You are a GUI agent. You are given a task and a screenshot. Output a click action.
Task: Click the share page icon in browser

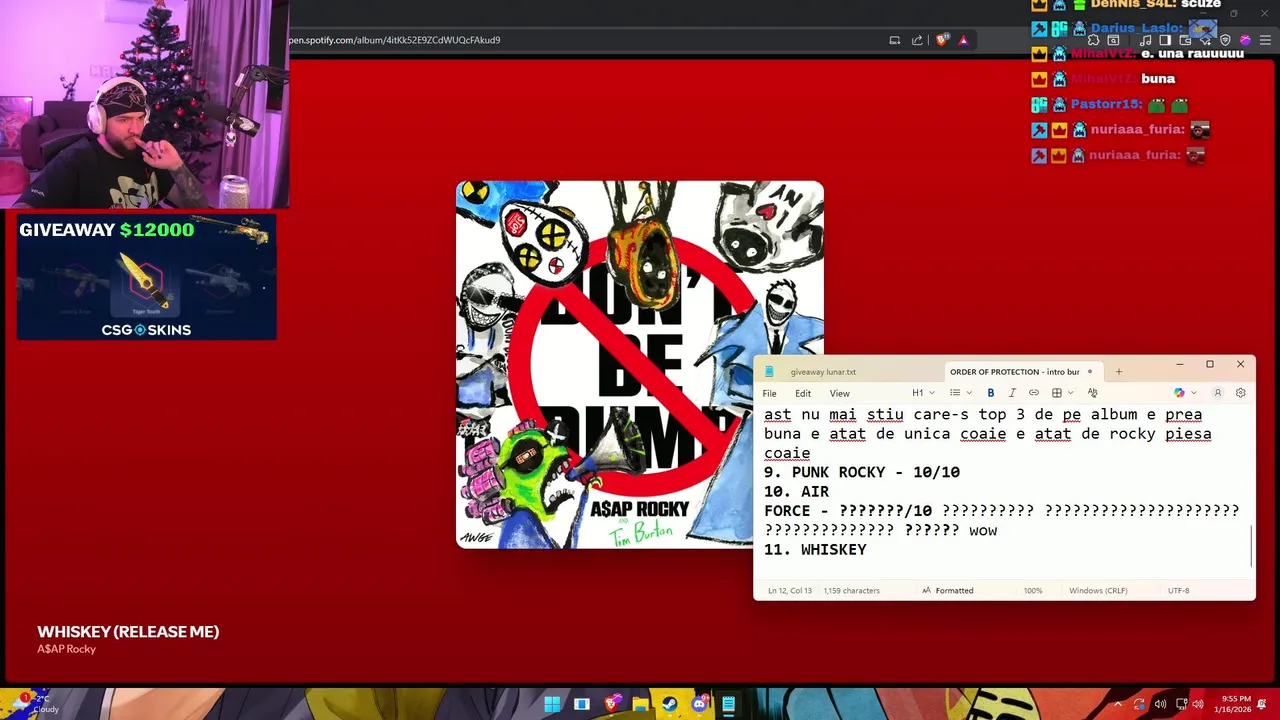tap(917, 40)
